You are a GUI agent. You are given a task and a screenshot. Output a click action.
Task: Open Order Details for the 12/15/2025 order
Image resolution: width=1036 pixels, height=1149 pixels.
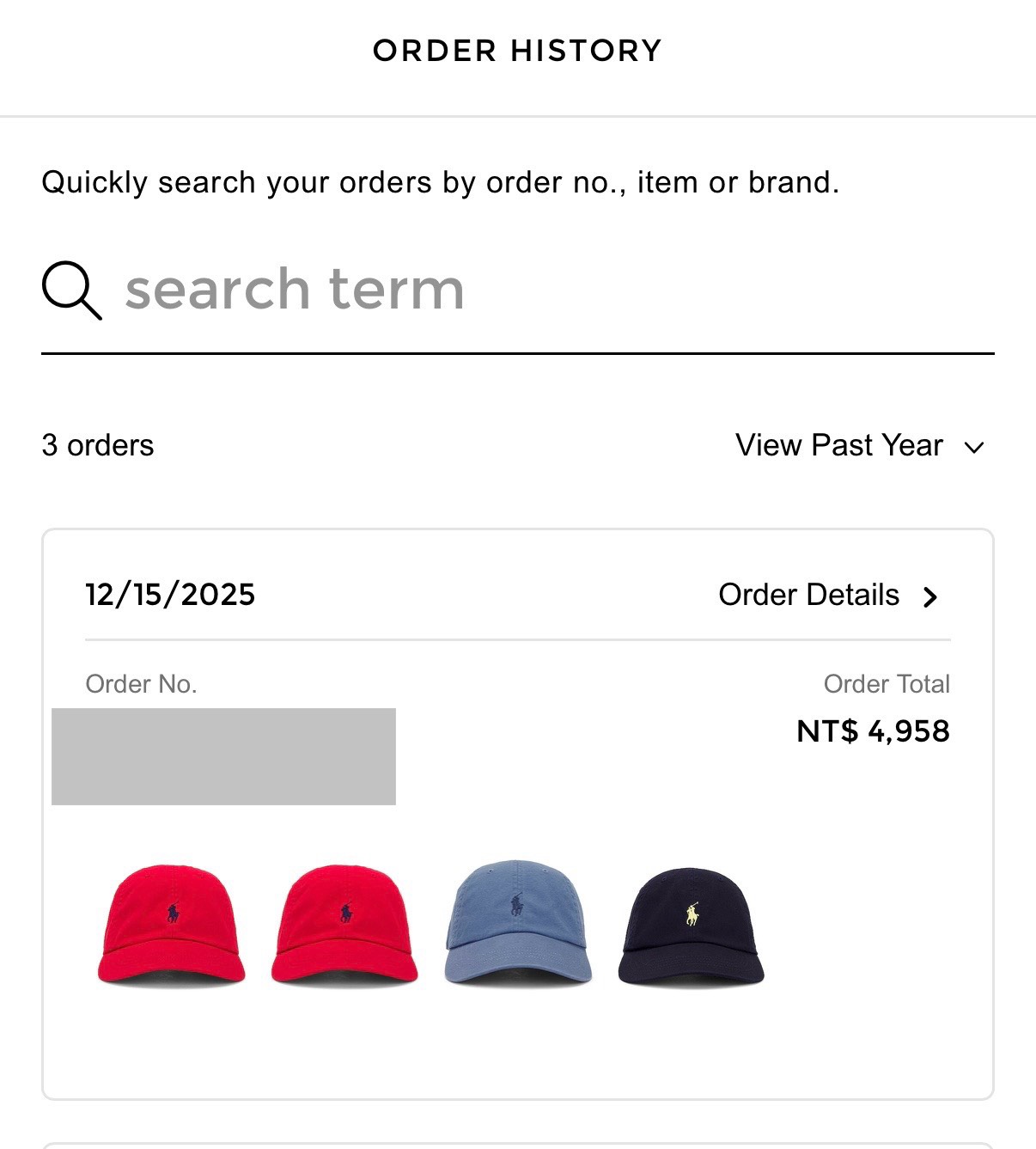point(808,595)
